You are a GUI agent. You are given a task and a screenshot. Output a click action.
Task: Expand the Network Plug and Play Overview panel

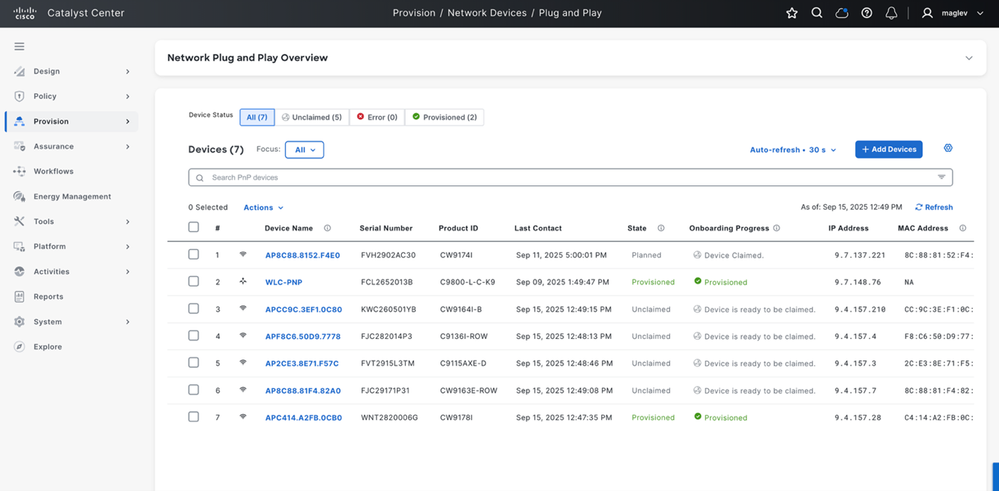[x=969, y=58]
